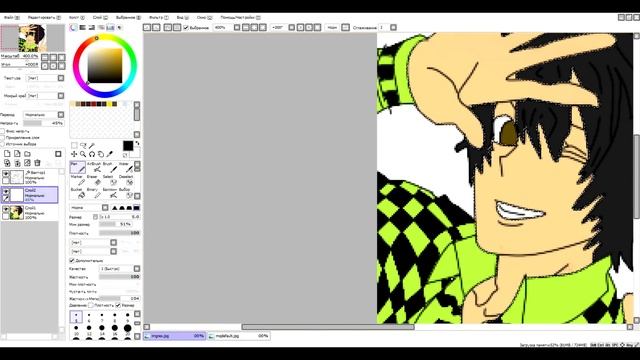Open the Layer menu
Image resolution: width=640 pixels, height=360 pixels.
(x=100, y=18)
